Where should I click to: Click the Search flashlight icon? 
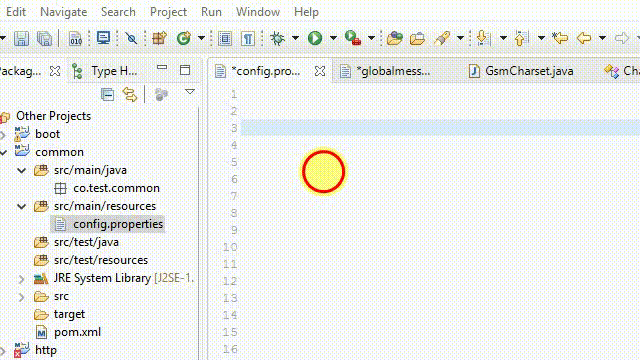point(442,38)
